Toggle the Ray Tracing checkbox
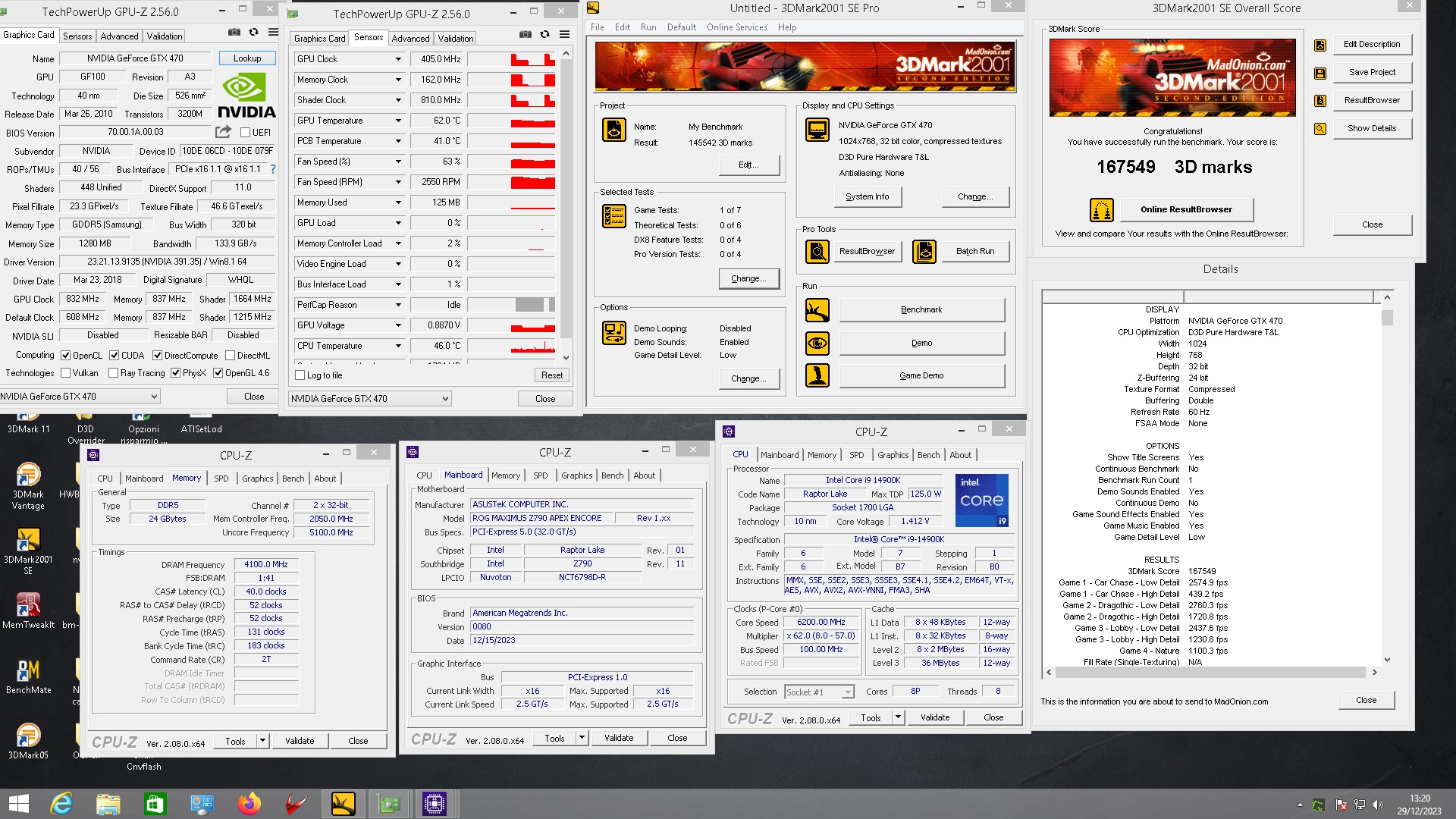The image size is (1456, 819). (114, 372)
